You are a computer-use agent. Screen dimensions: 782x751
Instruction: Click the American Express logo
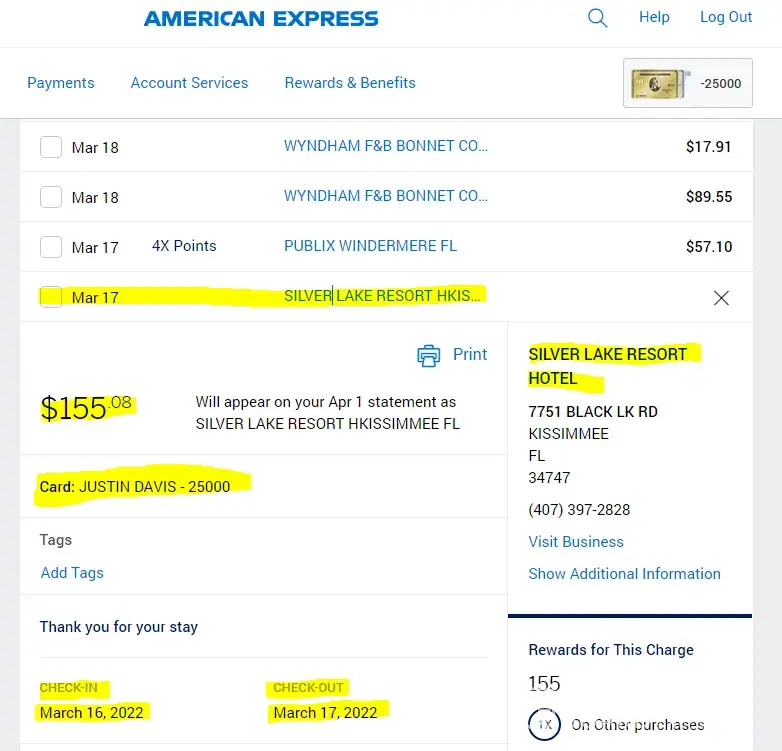[x=261, y=18]
